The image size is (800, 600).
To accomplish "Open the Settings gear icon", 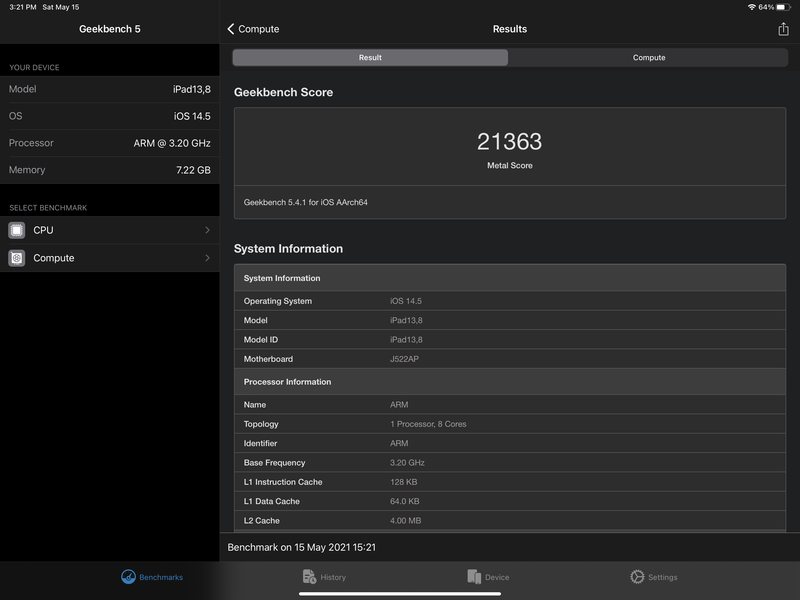I will 637,577.
